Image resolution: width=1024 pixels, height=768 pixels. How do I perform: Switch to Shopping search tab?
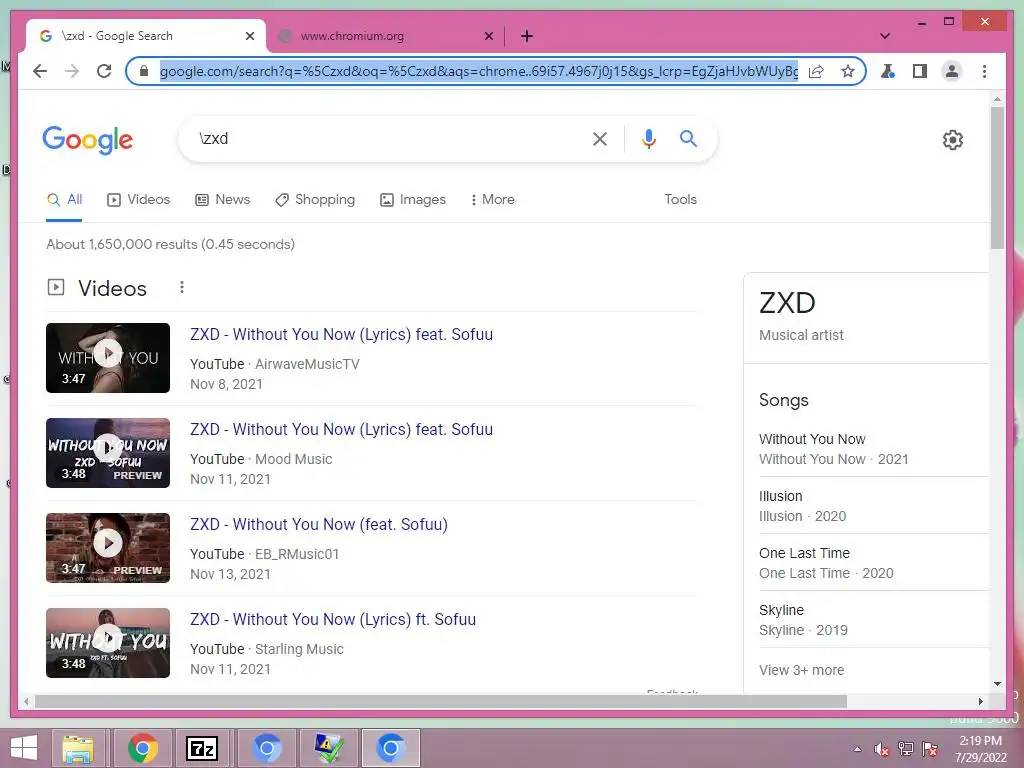coord(315,200)
